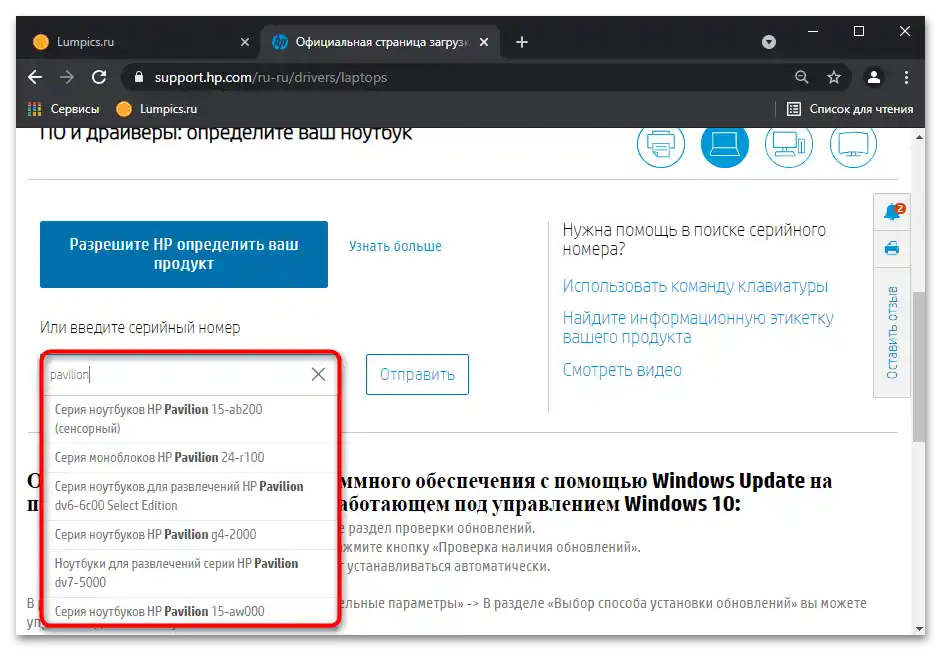Open the tab search dropdown
This screenshot has width=941, height=651.
coord(769,42)
